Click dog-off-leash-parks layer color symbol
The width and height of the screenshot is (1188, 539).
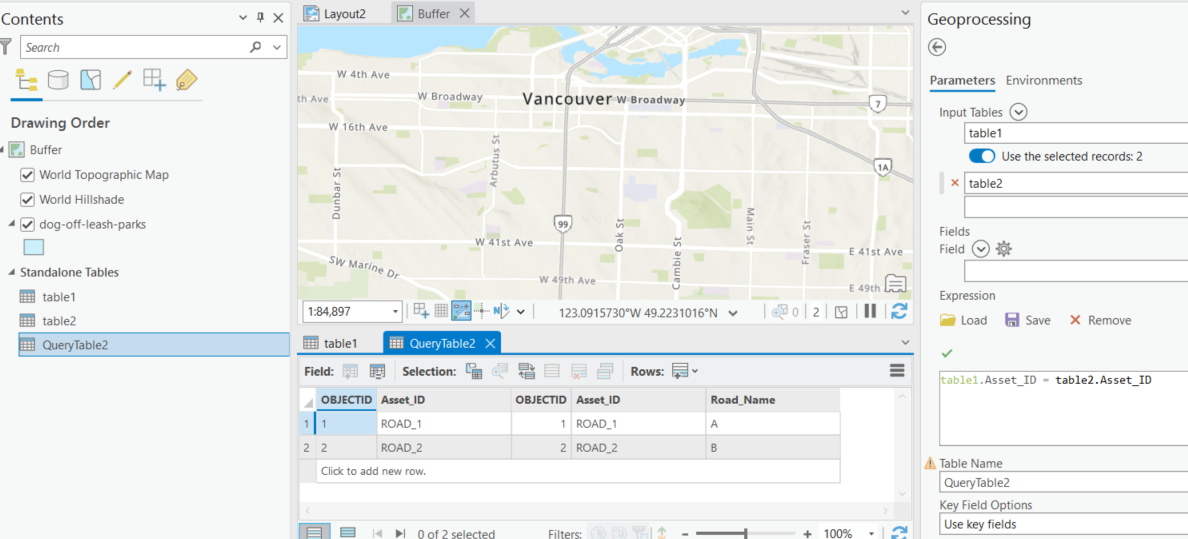34,247
